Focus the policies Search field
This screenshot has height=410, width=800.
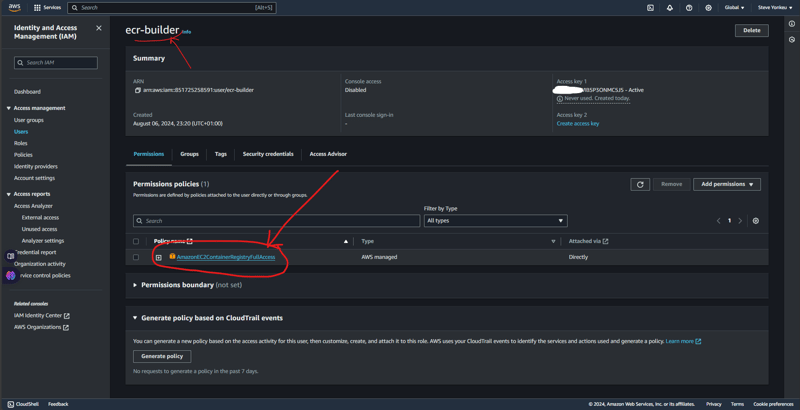pos(277,221)
